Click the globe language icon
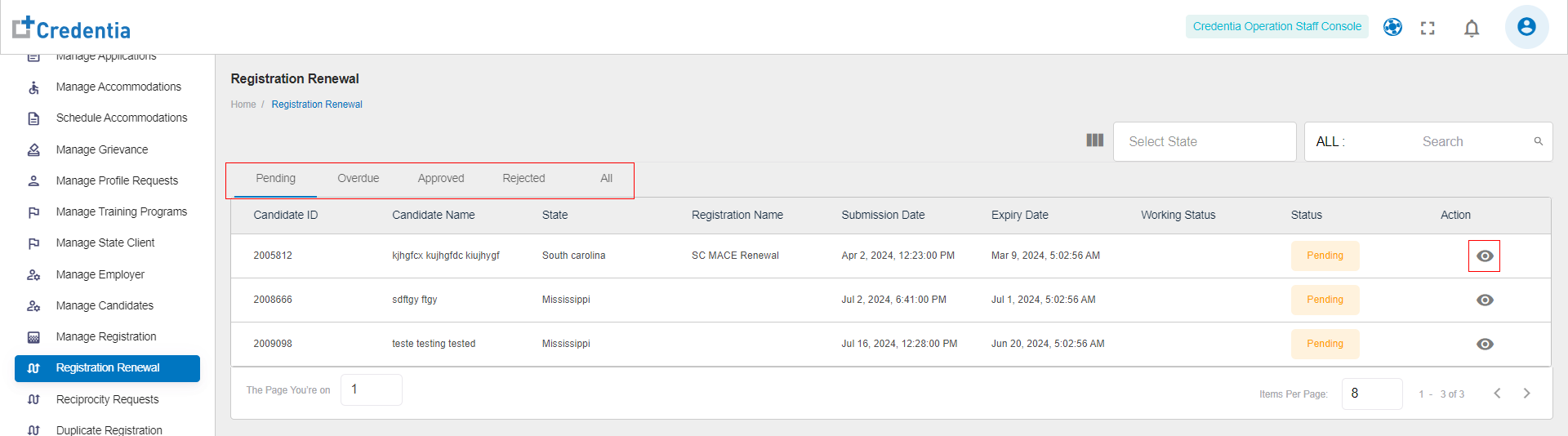 [x=1392, y=27]
